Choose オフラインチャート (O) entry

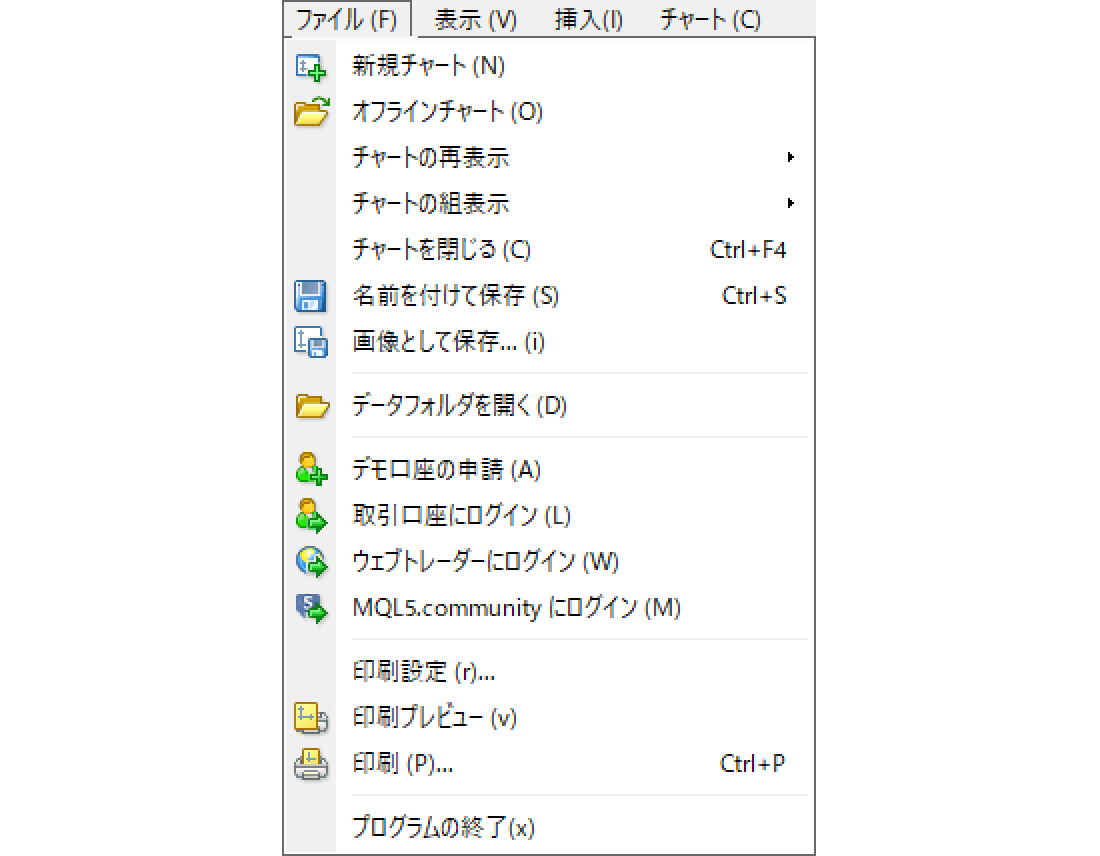[x=448, y=112]
